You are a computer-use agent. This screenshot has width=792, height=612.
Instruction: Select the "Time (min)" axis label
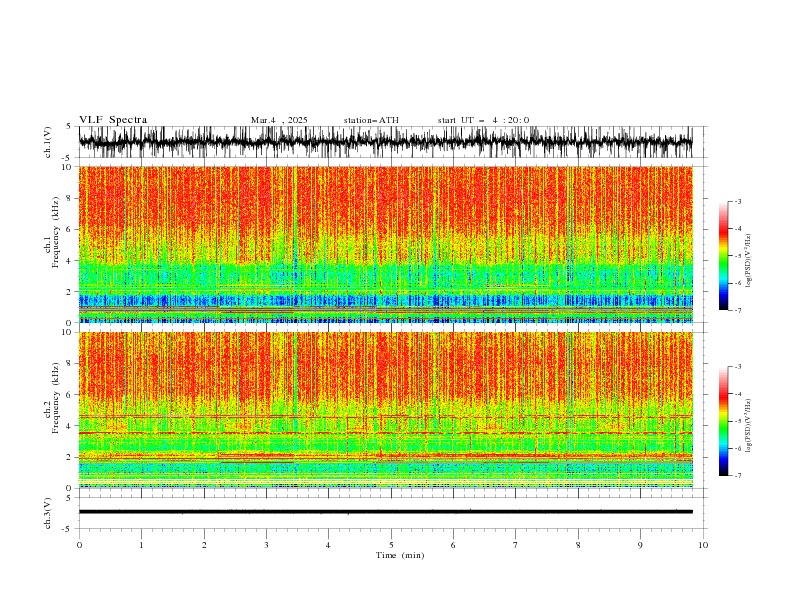pyautogui.click(x=400, y=555)
